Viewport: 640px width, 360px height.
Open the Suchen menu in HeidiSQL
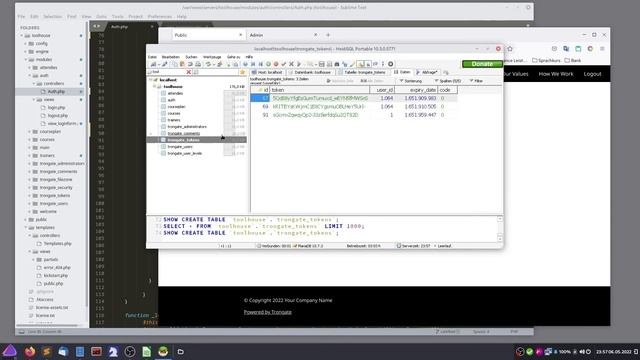tap(191, 57)
